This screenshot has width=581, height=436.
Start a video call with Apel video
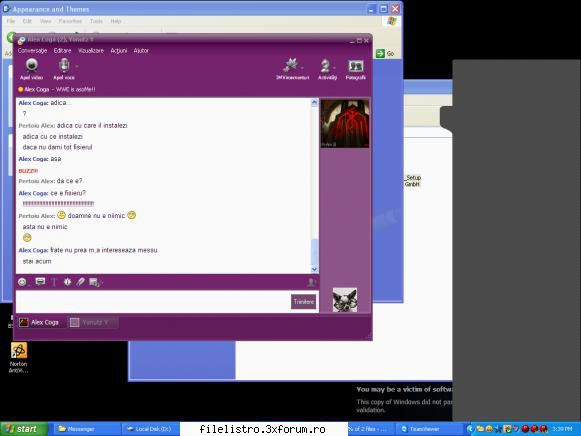[31, 69]
